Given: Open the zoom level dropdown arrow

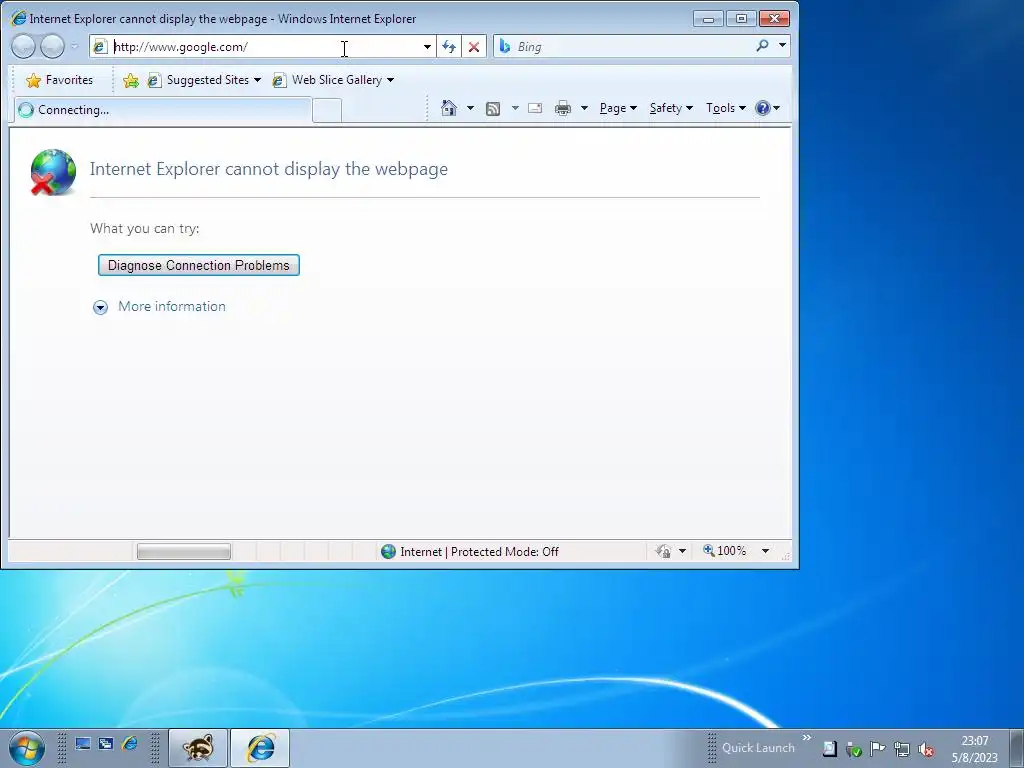Looking at the screenshot, I should (x=765, y=552).
